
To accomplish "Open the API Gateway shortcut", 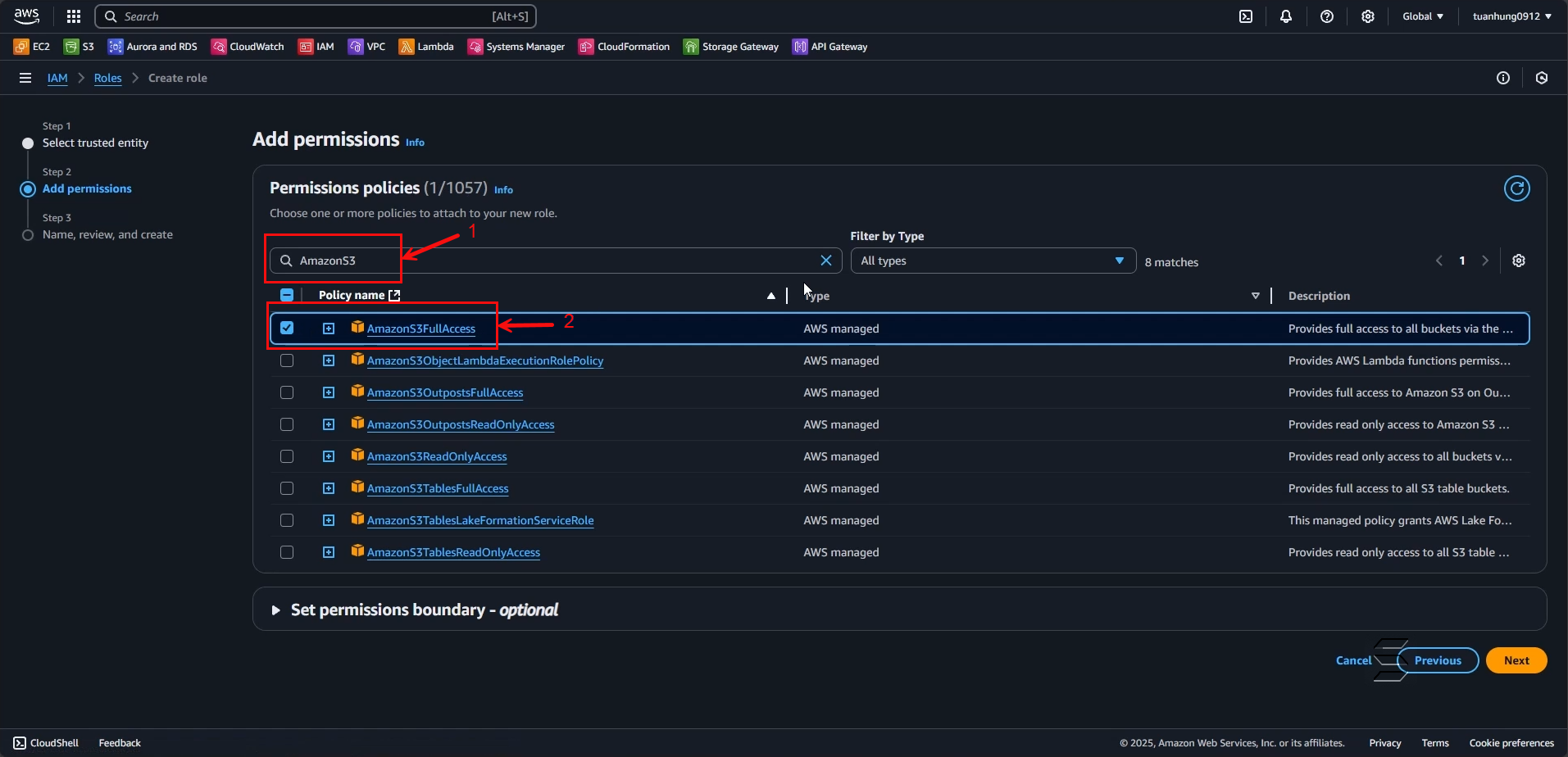I will 830,47.
